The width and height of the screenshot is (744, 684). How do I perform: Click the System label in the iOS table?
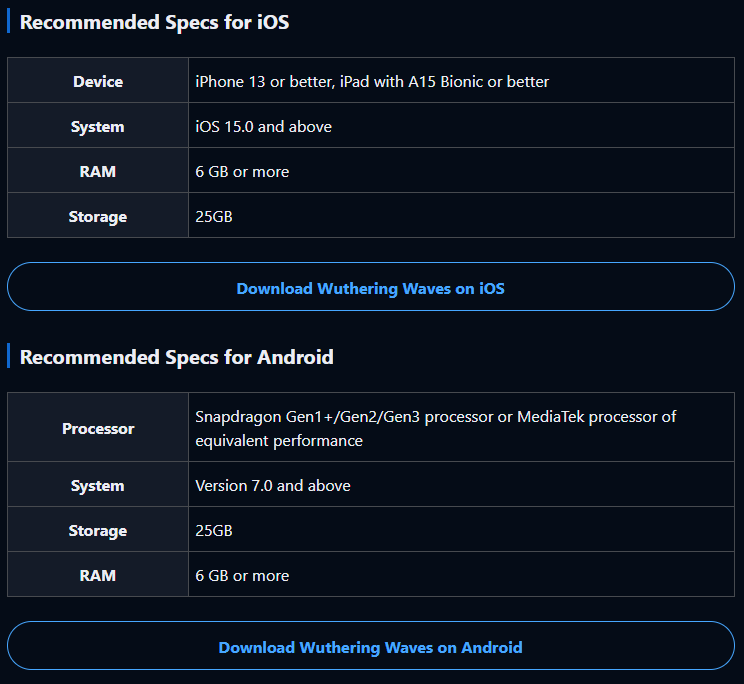pos(98,125)
